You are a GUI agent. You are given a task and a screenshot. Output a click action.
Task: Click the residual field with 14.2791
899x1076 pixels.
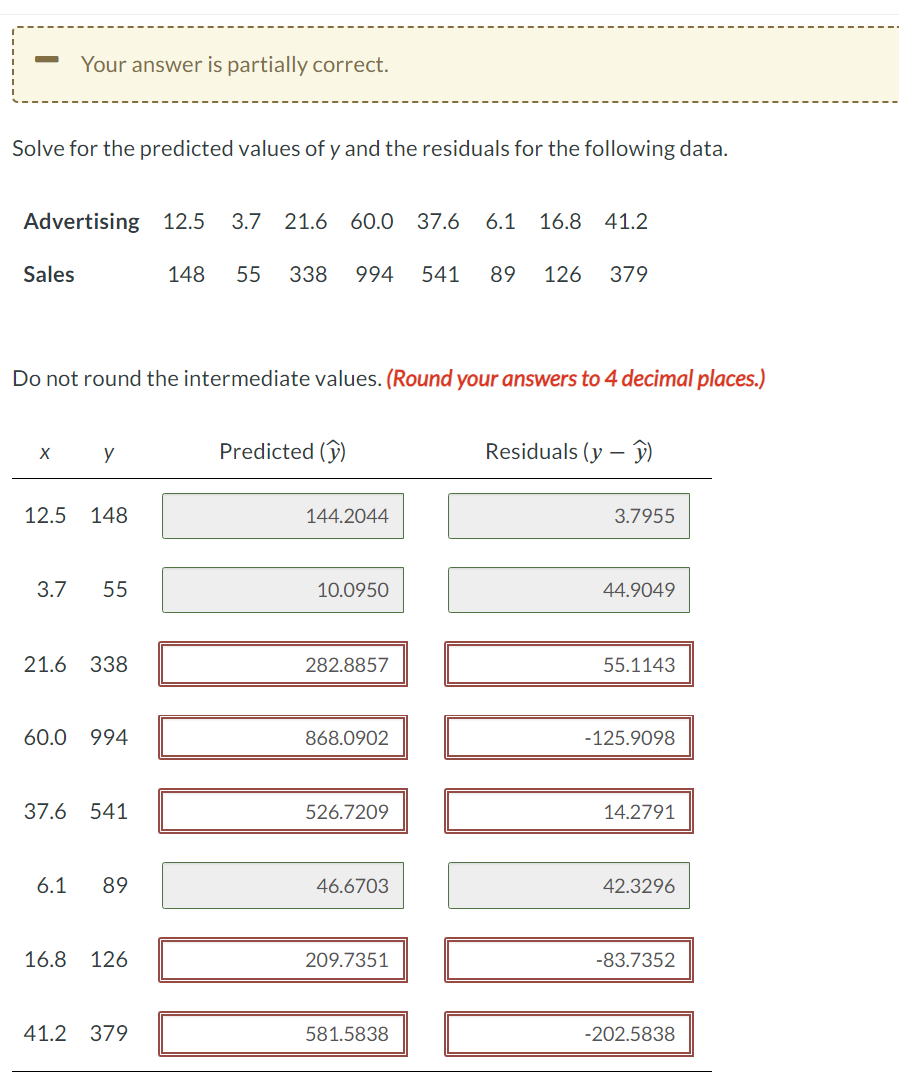pyautogui.click(x=569, y=811)
